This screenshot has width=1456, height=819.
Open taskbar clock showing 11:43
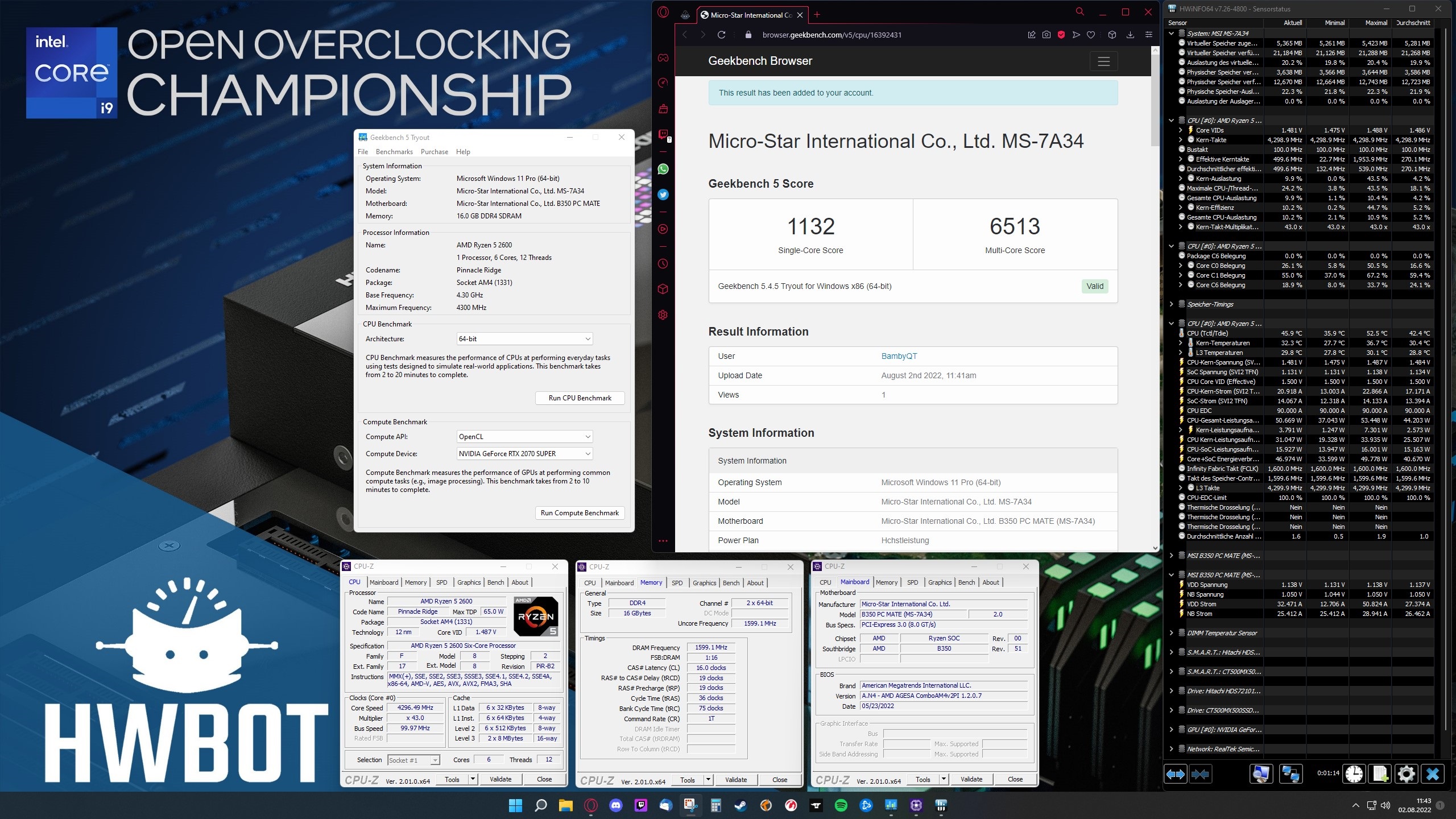coord(1415,805)
